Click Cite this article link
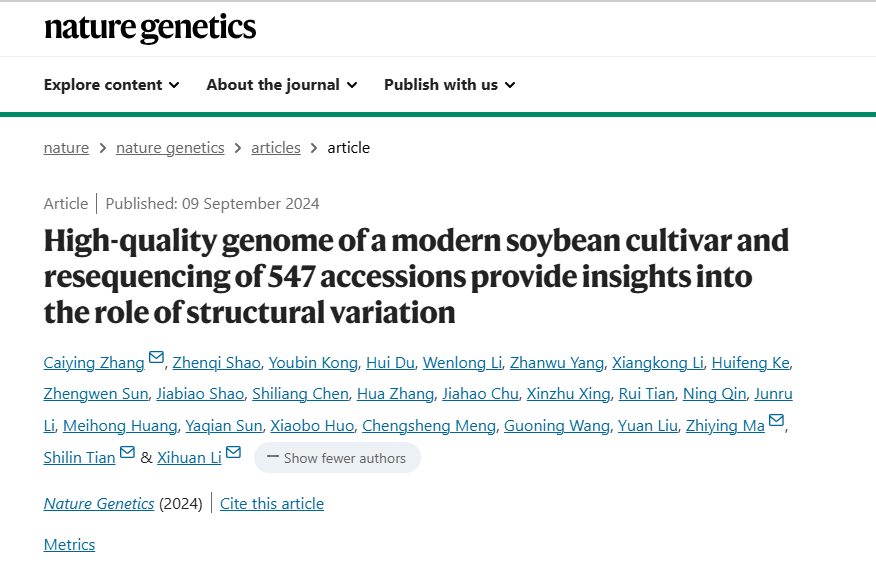876x587 pixels. point(272,504)
